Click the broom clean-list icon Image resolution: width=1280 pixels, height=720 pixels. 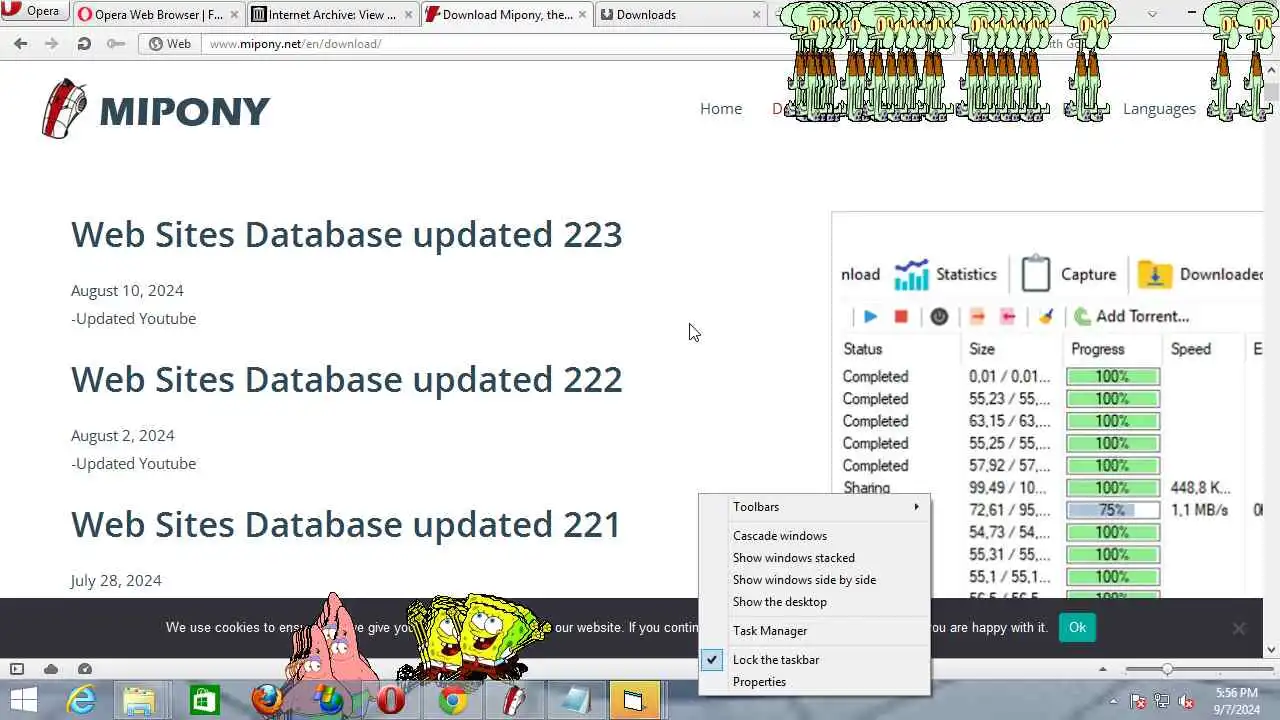[x=1046, y=317]
